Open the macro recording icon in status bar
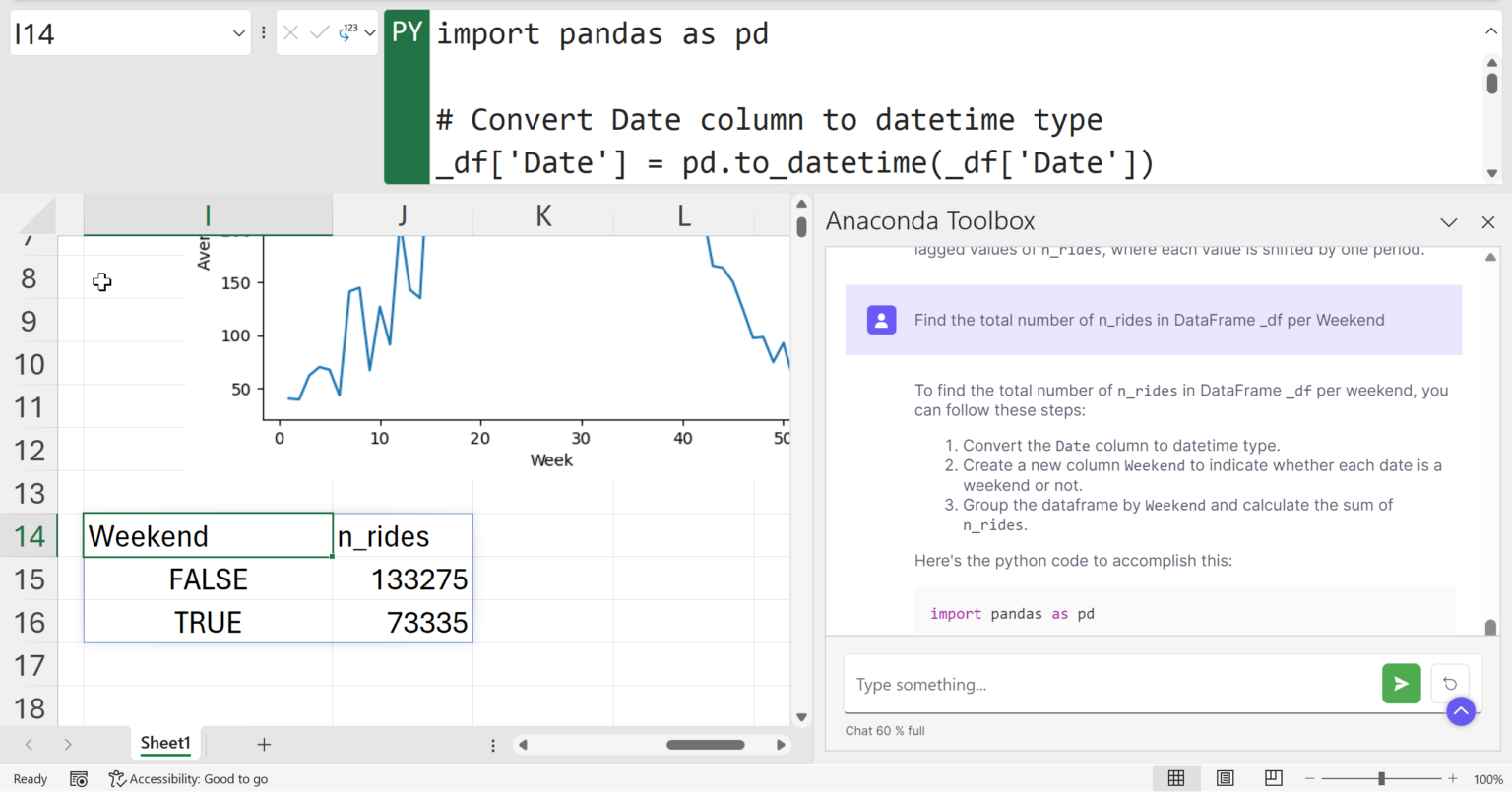The width and height of the screenshot is (1512, 792). click(x=79, y=778)
